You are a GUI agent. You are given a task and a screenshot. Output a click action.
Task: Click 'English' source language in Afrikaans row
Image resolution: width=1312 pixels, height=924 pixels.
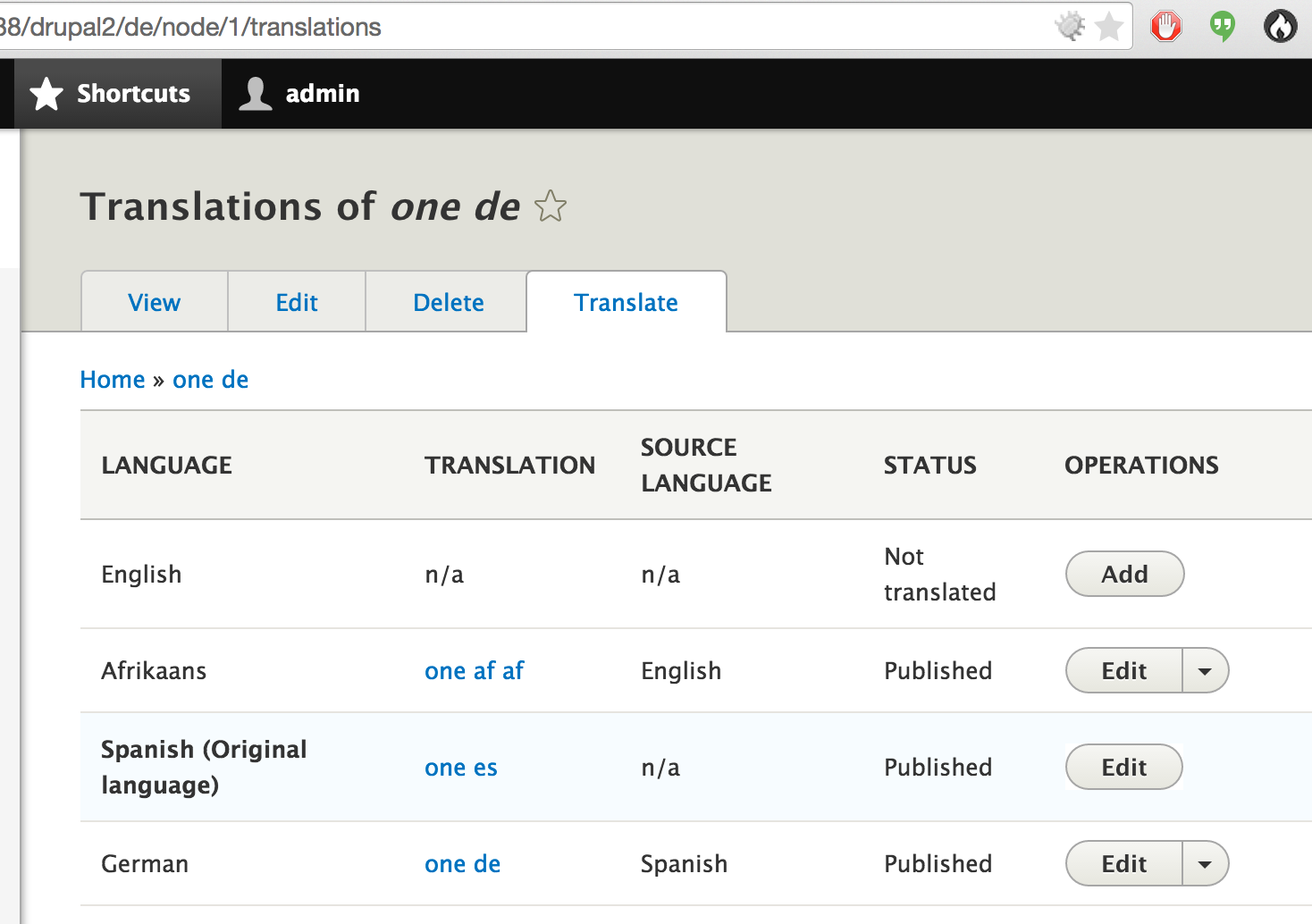[681, 671]
